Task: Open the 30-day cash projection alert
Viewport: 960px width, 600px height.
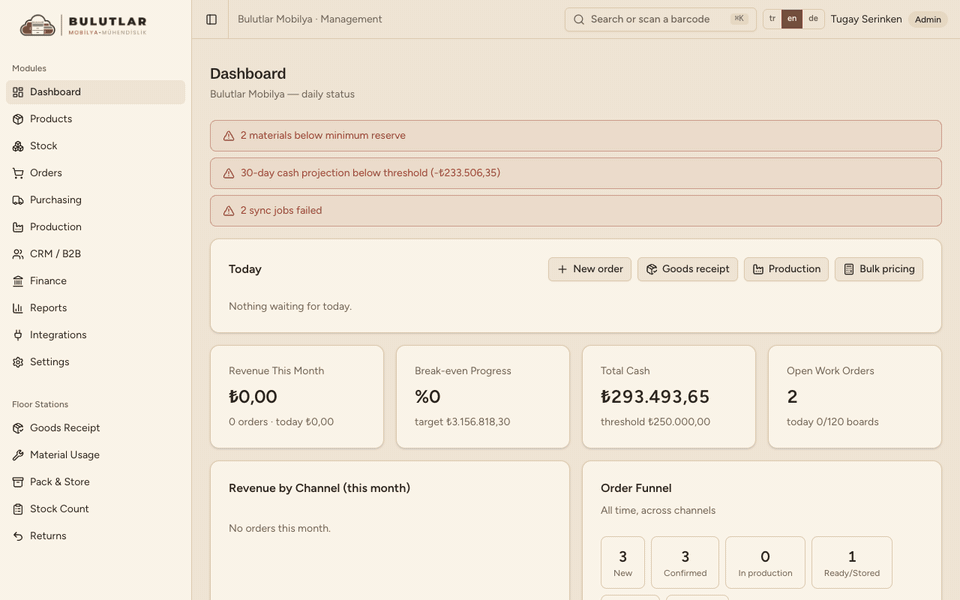Action: pyautogui.click(x=576, y=173)
